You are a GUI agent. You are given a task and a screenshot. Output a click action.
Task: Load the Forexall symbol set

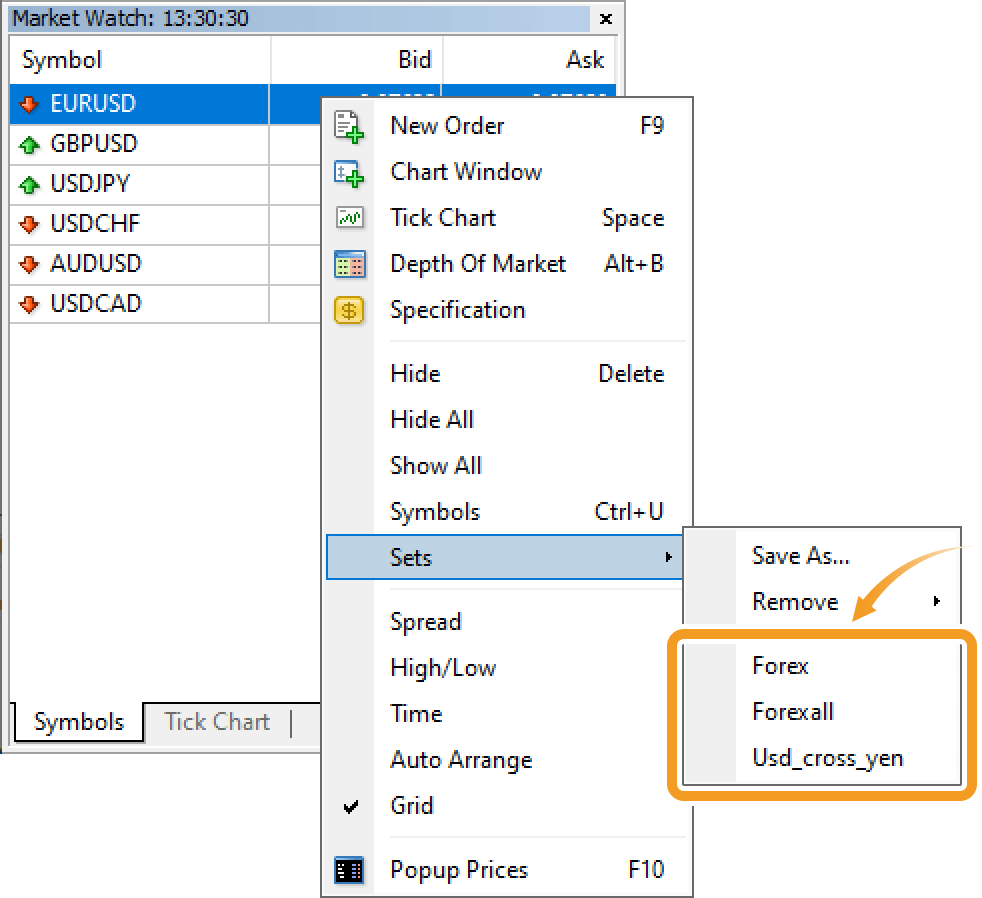pyautogui.click(x=822, y=712)
